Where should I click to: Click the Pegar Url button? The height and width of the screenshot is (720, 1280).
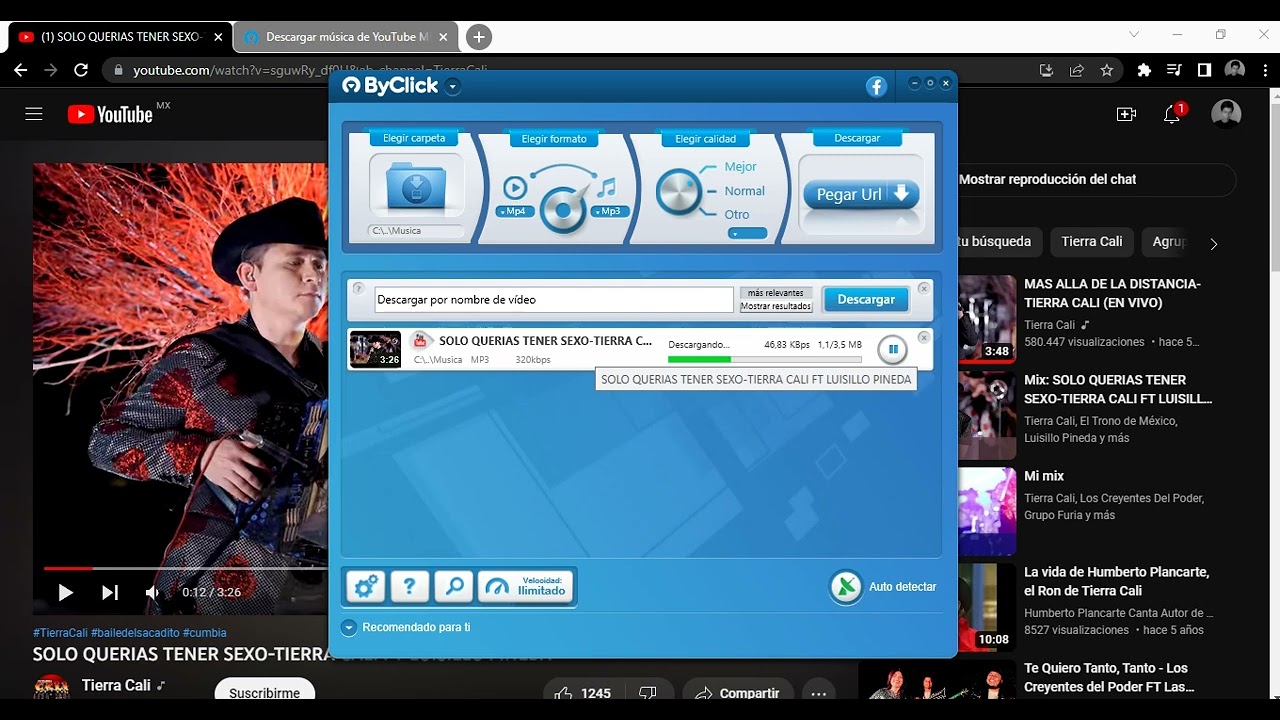(x=861, y=194)
